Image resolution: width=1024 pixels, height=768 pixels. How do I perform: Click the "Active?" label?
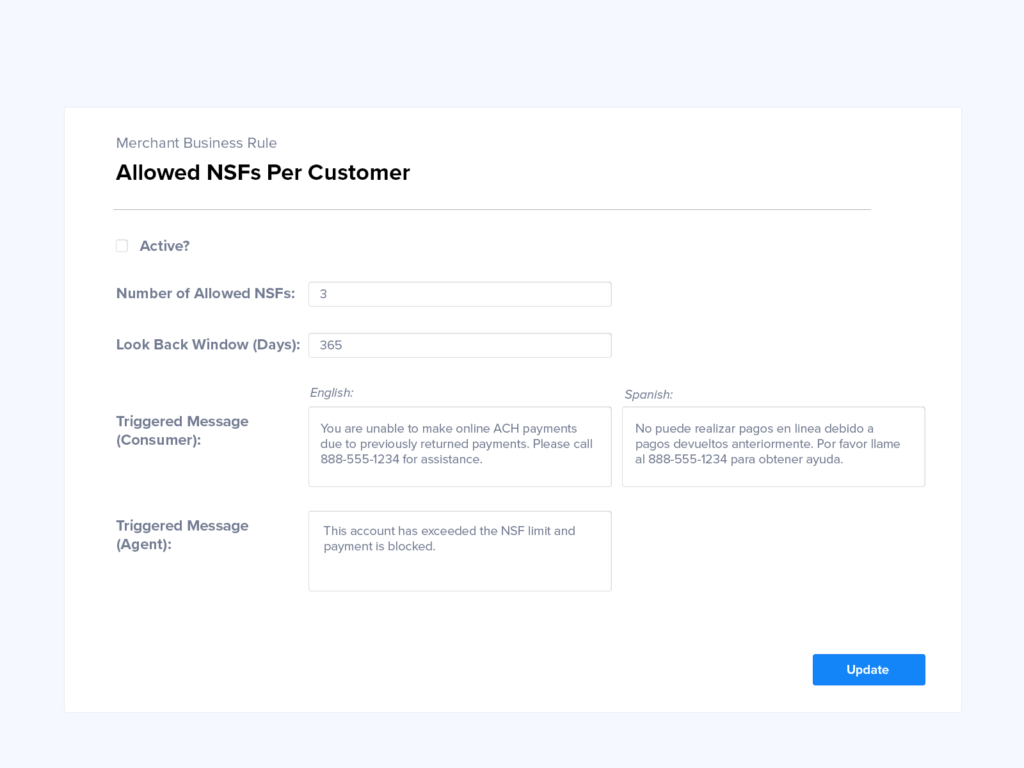(165, 246)
